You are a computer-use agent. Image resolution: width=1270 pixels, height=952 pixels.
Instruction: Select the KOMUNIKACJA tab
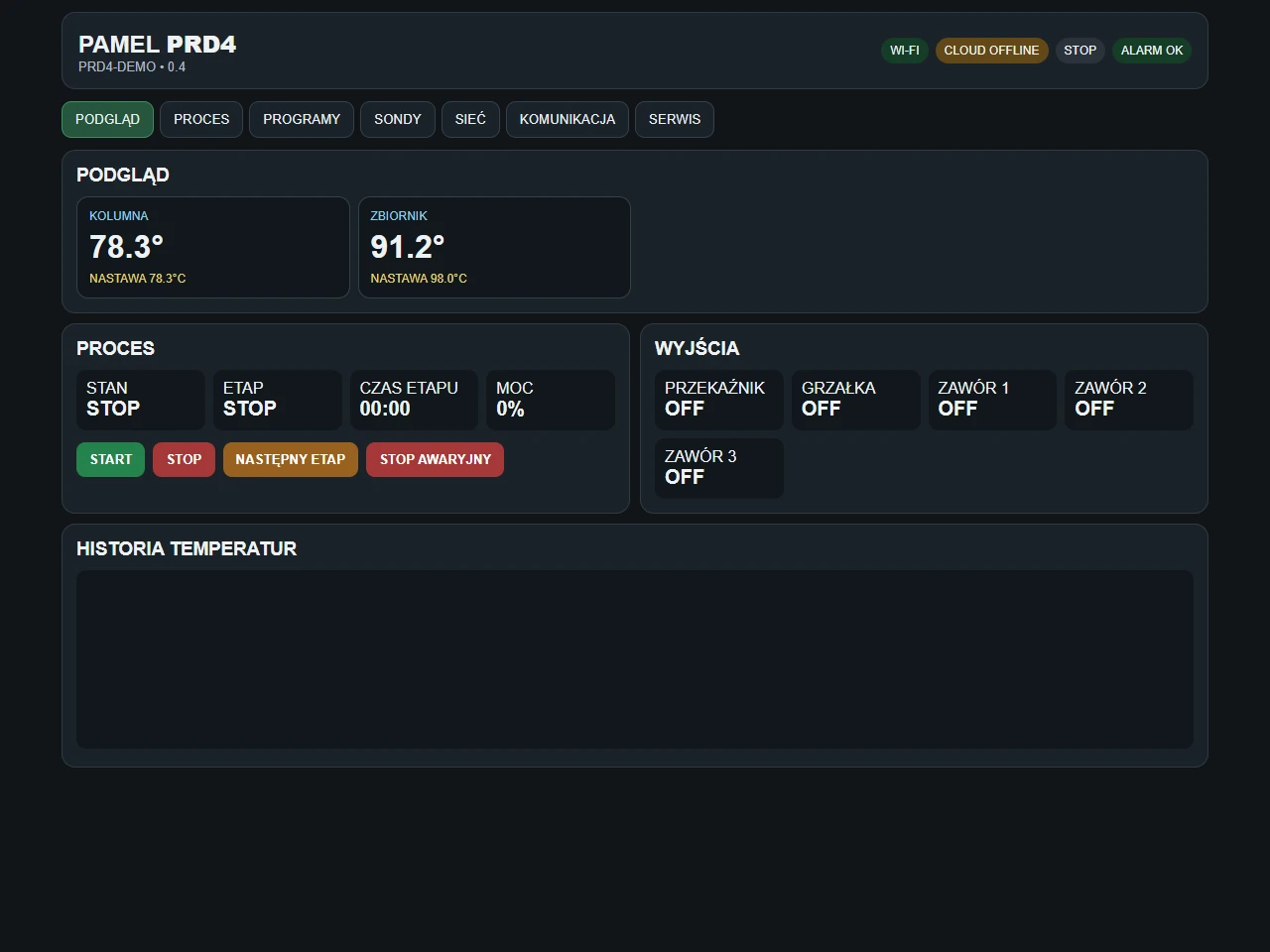coord(568,119)
